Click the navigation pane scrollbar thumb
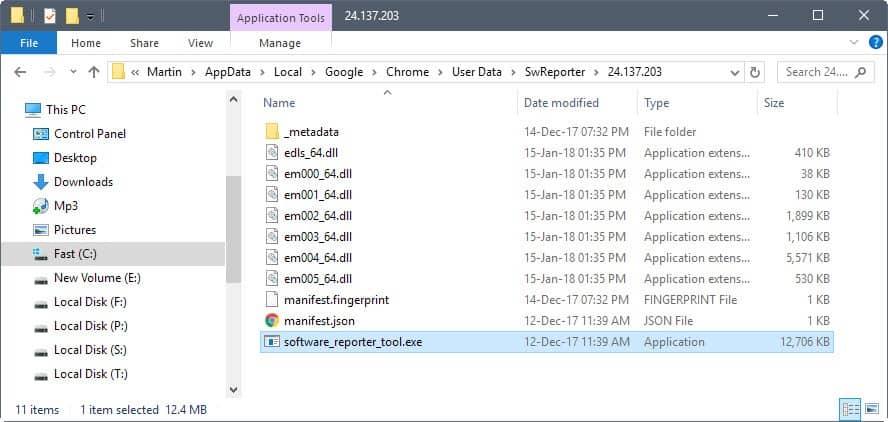 pyautogui.click(x=233, y=229)
